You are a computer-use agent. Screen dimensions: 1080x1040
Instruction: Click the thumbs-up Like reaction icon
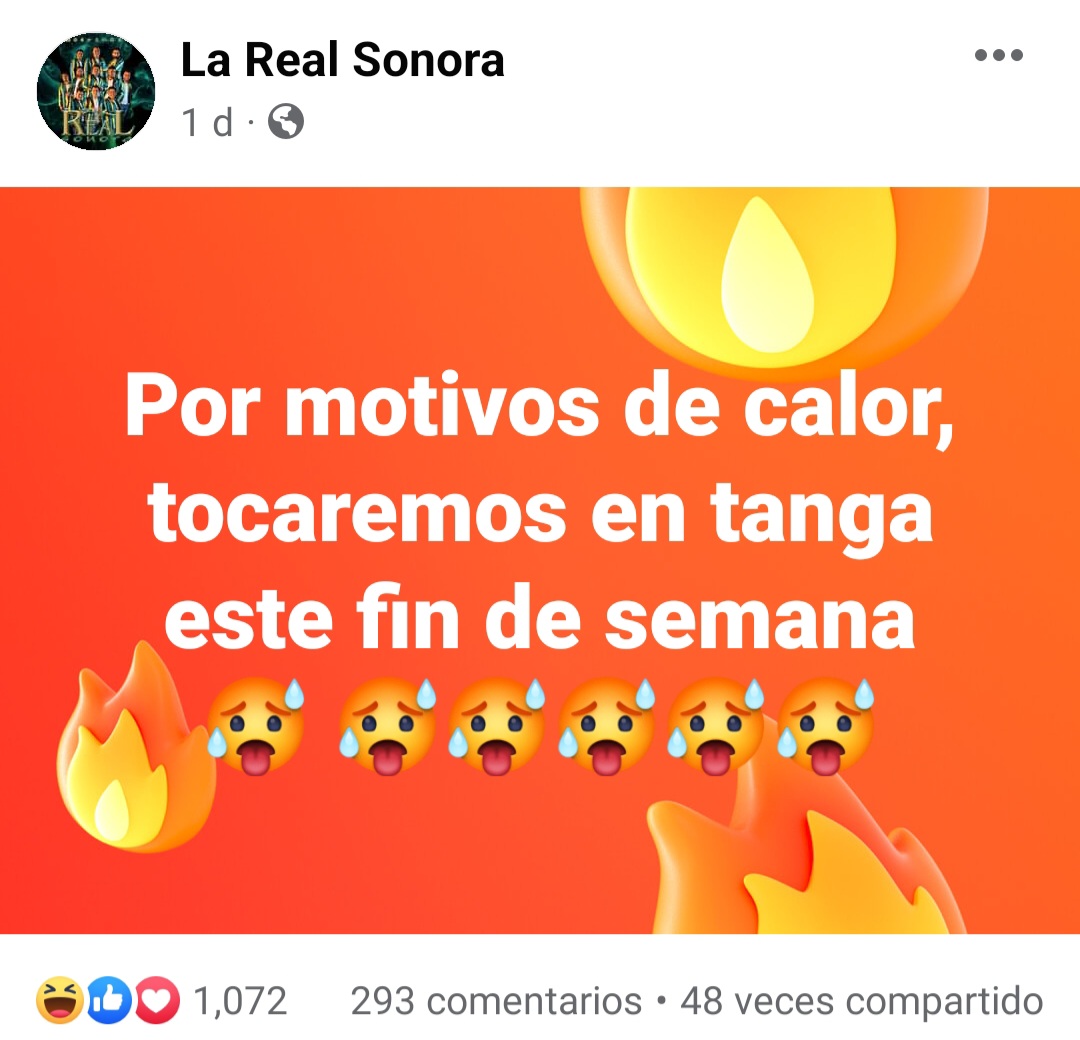pyautogui.click(x=109, y=999)
